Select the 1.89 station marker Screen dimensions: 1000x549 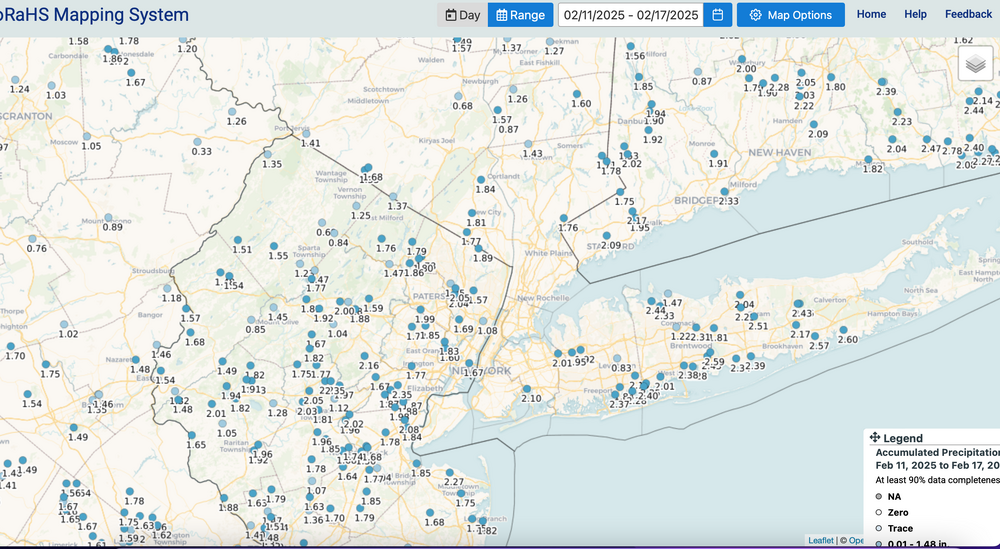click(x=478, y=249)
